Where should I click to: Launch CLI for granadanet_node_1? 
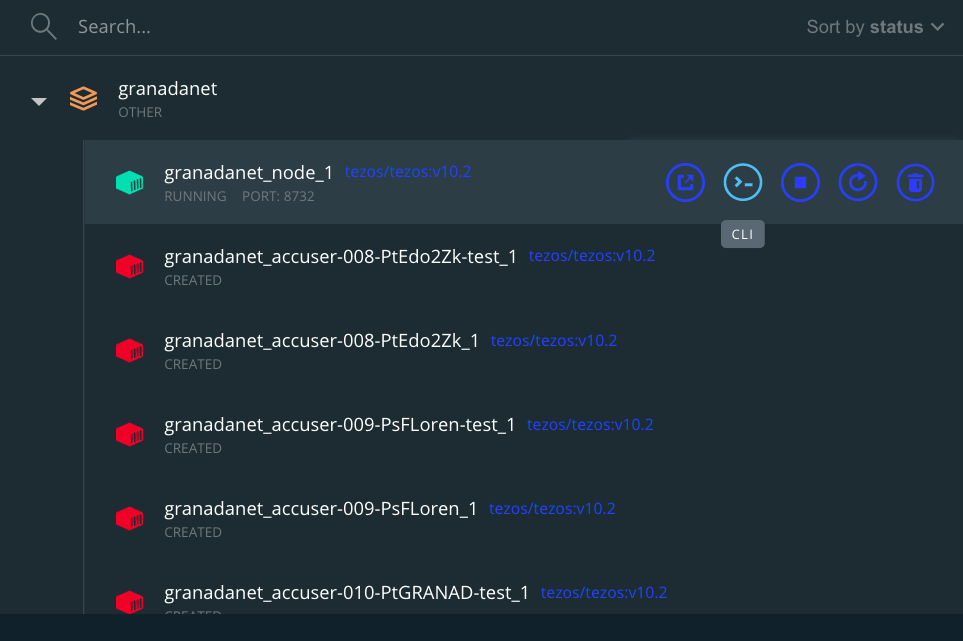(743, 182)
